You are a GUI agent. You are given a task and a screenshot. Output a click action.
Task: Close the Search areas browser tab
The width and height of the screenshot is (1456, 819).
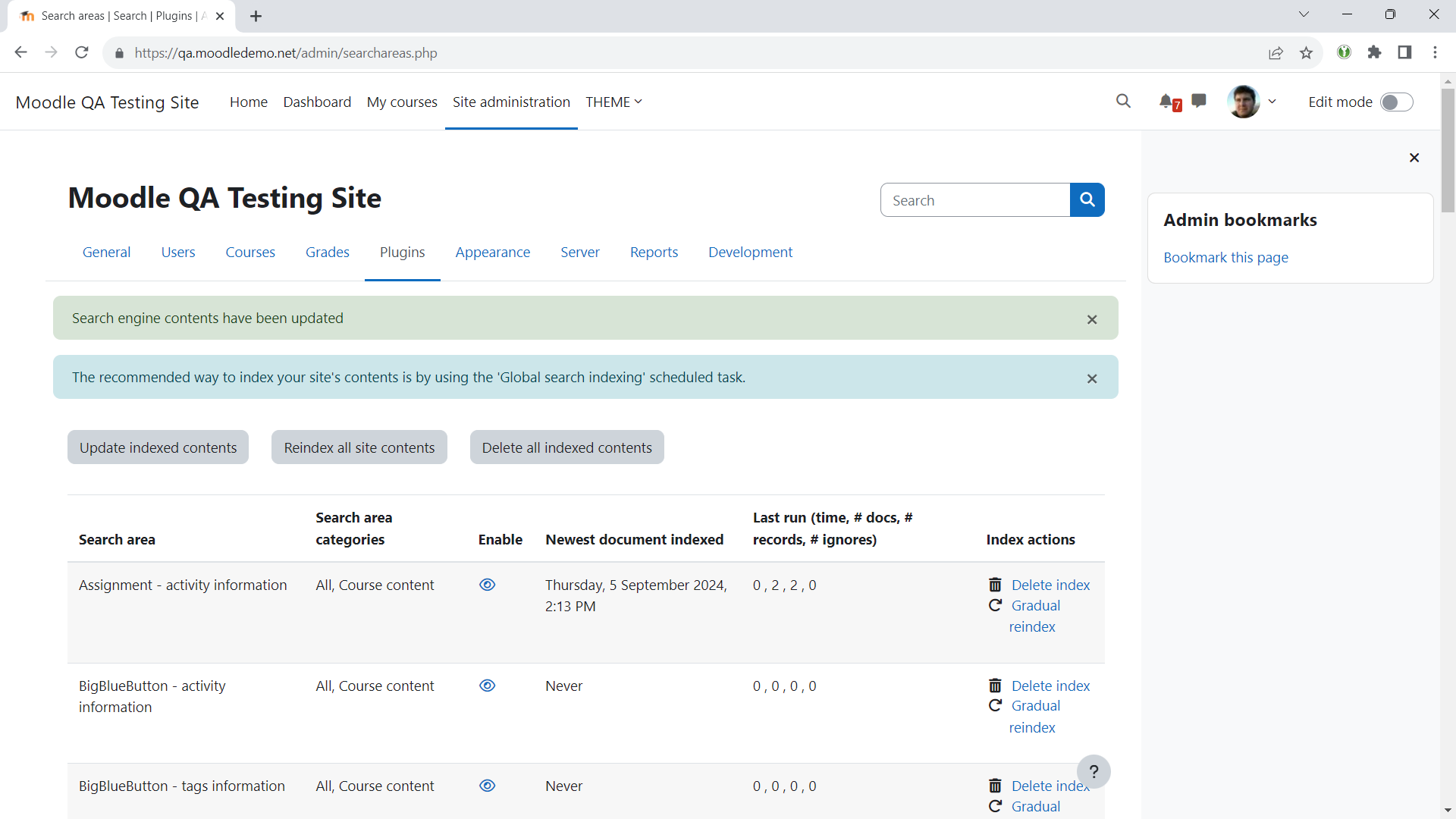click(x=220, y=16)
